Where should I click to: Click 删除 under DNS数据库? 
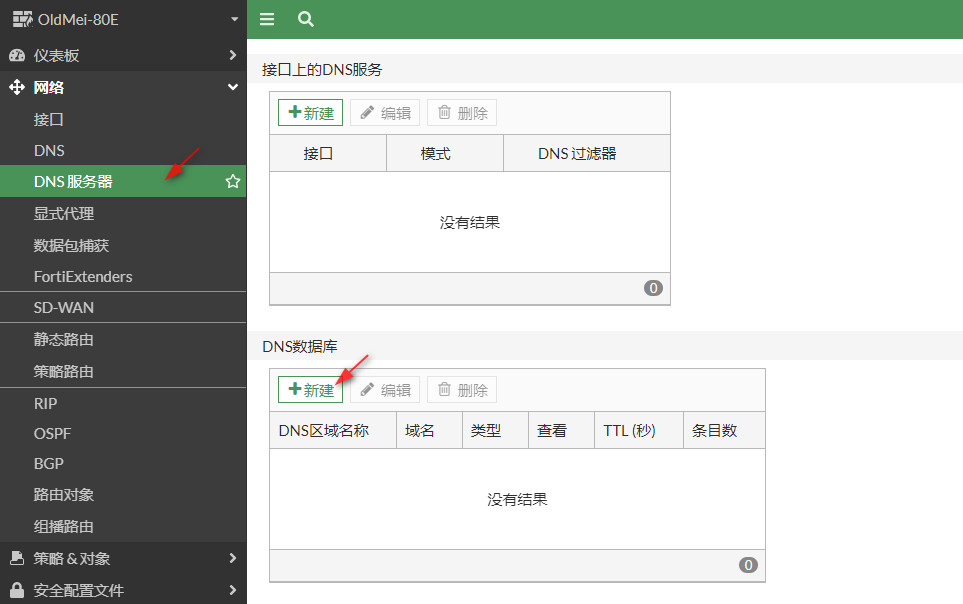(x=462, y=390)
